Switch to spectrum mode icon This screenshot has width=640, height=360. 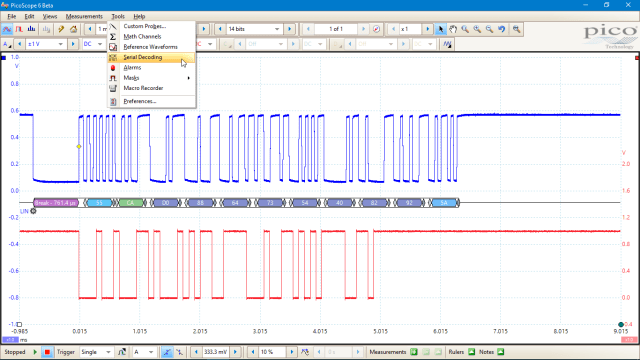[x=31, y=29]
